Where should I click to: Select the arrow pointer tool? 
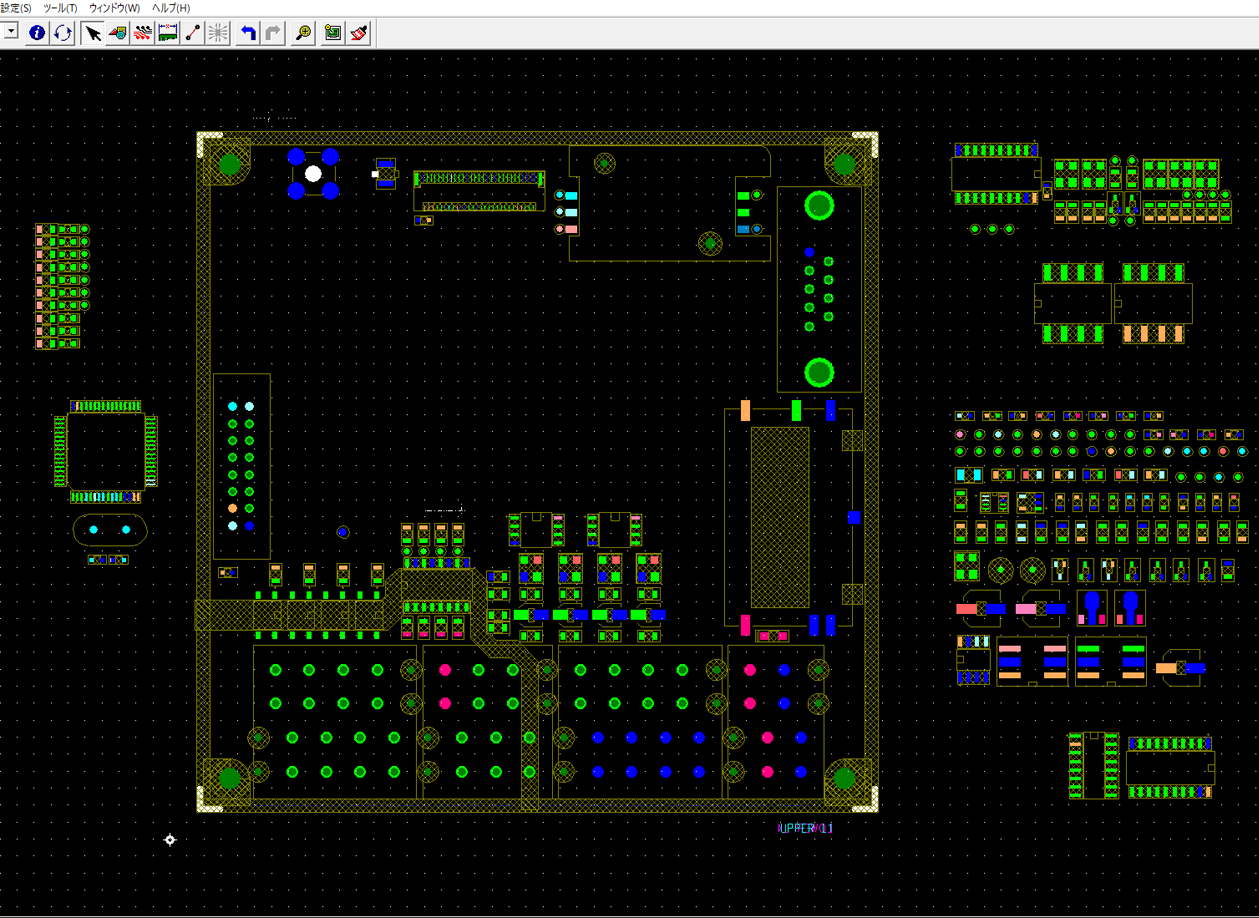[93, 33]
